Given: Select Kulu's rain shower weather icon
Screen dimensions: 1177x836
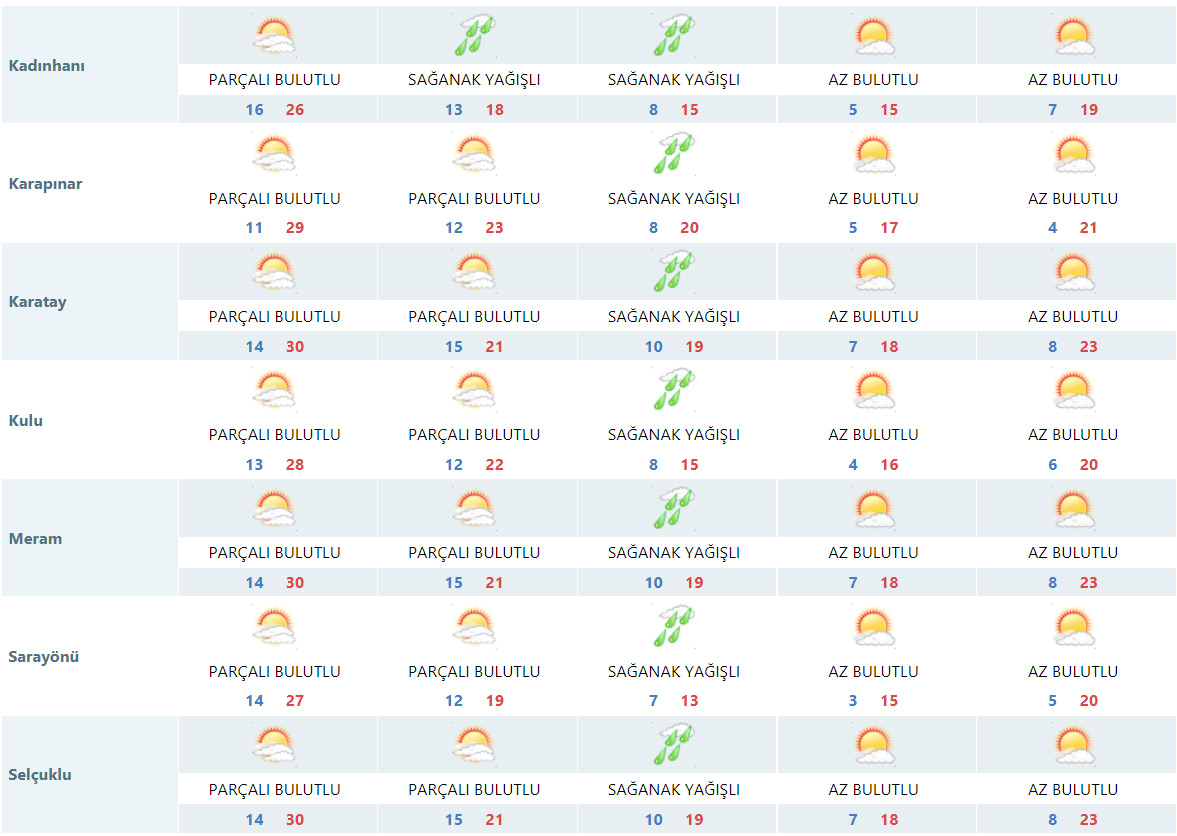Looking at the screenshot, I should [674, 391].
